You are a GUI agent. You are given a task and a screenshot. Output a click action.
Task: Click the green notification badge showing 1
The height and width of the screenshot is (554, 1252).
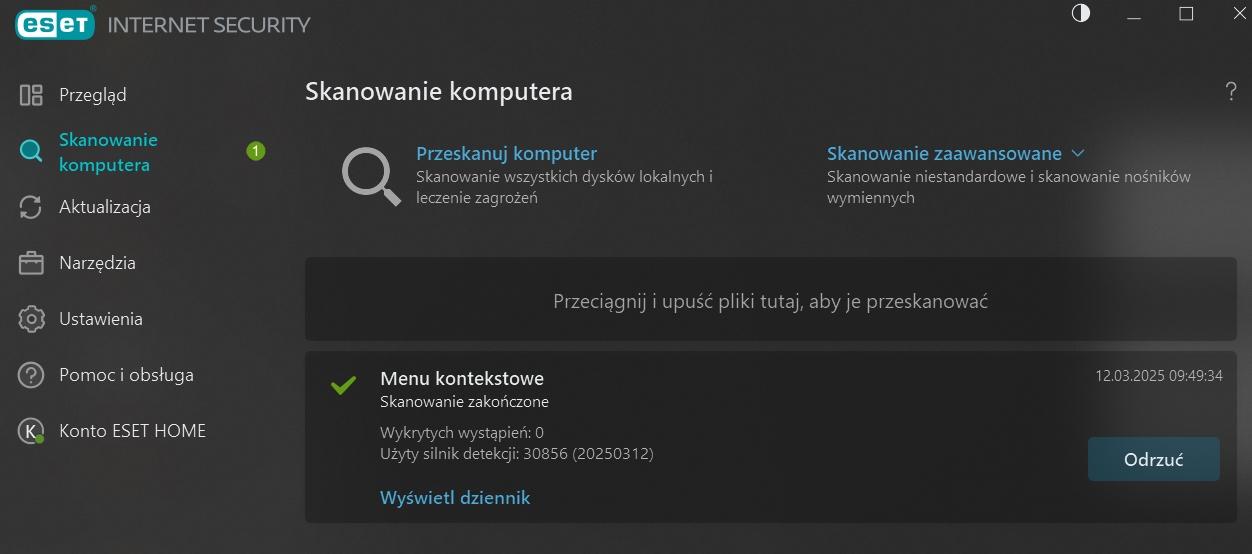tap(255, 152)
